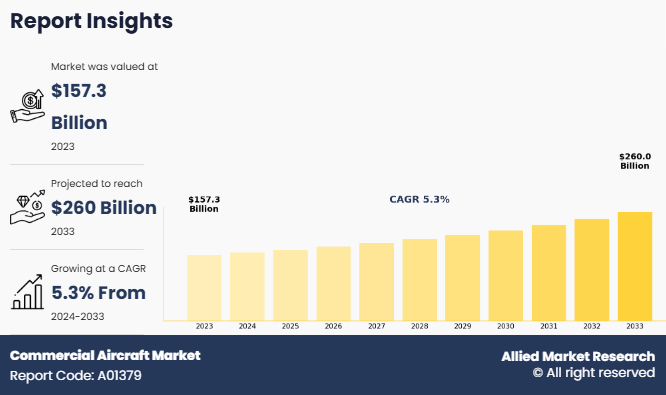Click the 5.3% From growth rate text
The height and width of the screenshot is (395, 666).
point(99,293)
